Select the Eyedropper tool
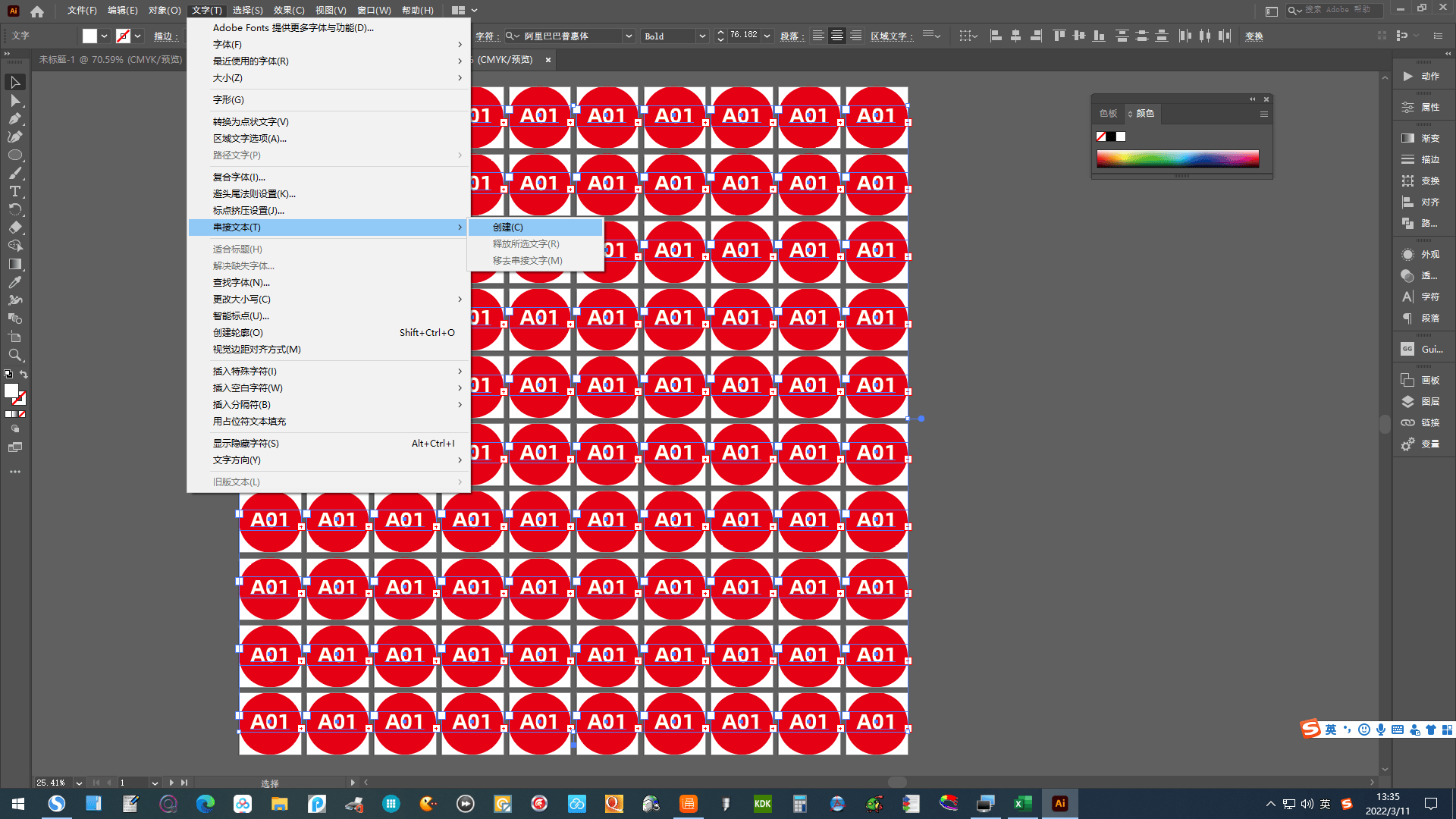 tap(15, 282)
